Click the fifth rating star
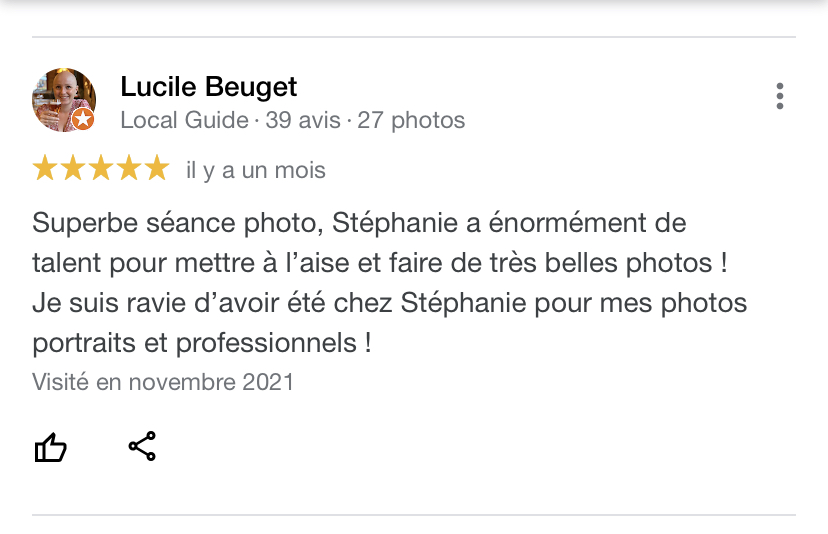The image size is (828, 534). (x=157, y=168)
